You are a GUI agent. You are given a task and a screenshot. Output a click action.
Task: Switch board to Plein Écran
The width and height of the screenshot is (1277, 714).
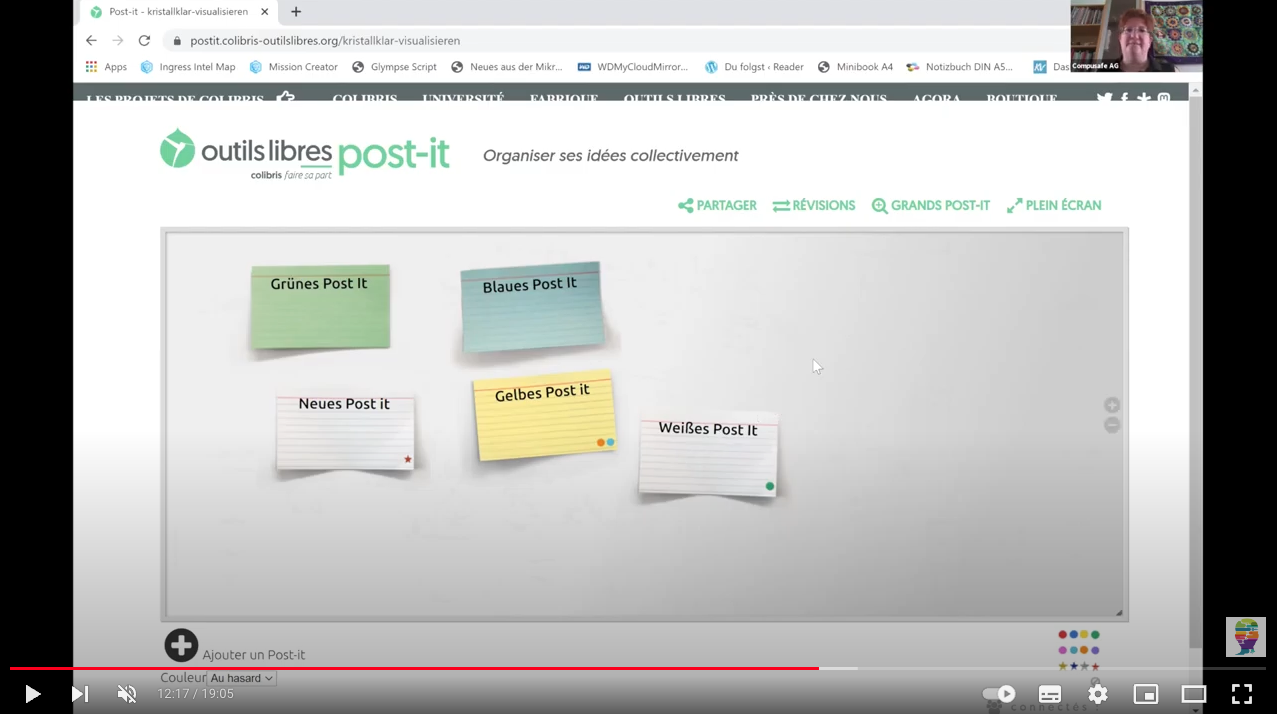[1054, 205]
